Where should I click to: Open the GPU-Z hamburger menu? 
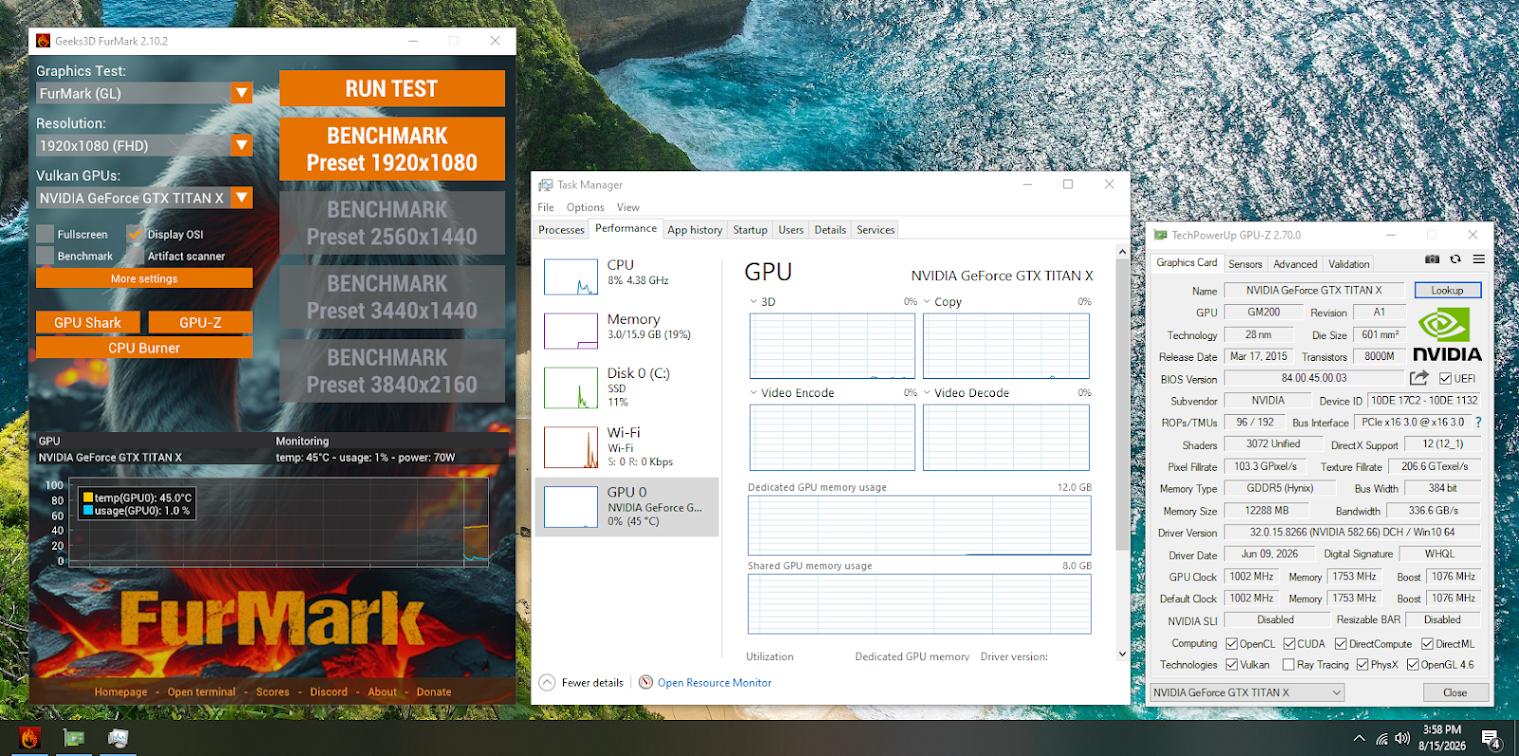(1478, 260)
